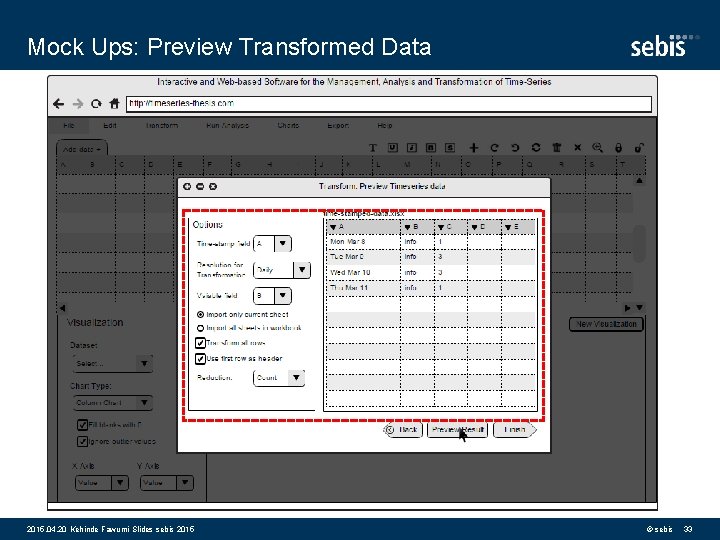Click the Add data button
The height and width of the screenshot is (540, 720).
coord(82,149)
